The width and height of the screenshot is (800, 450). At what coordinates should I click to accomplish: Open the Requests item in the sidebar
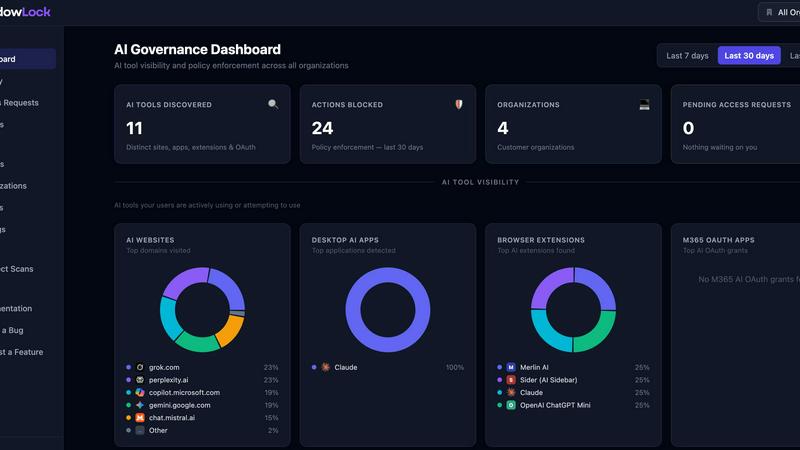click(20, 103)
